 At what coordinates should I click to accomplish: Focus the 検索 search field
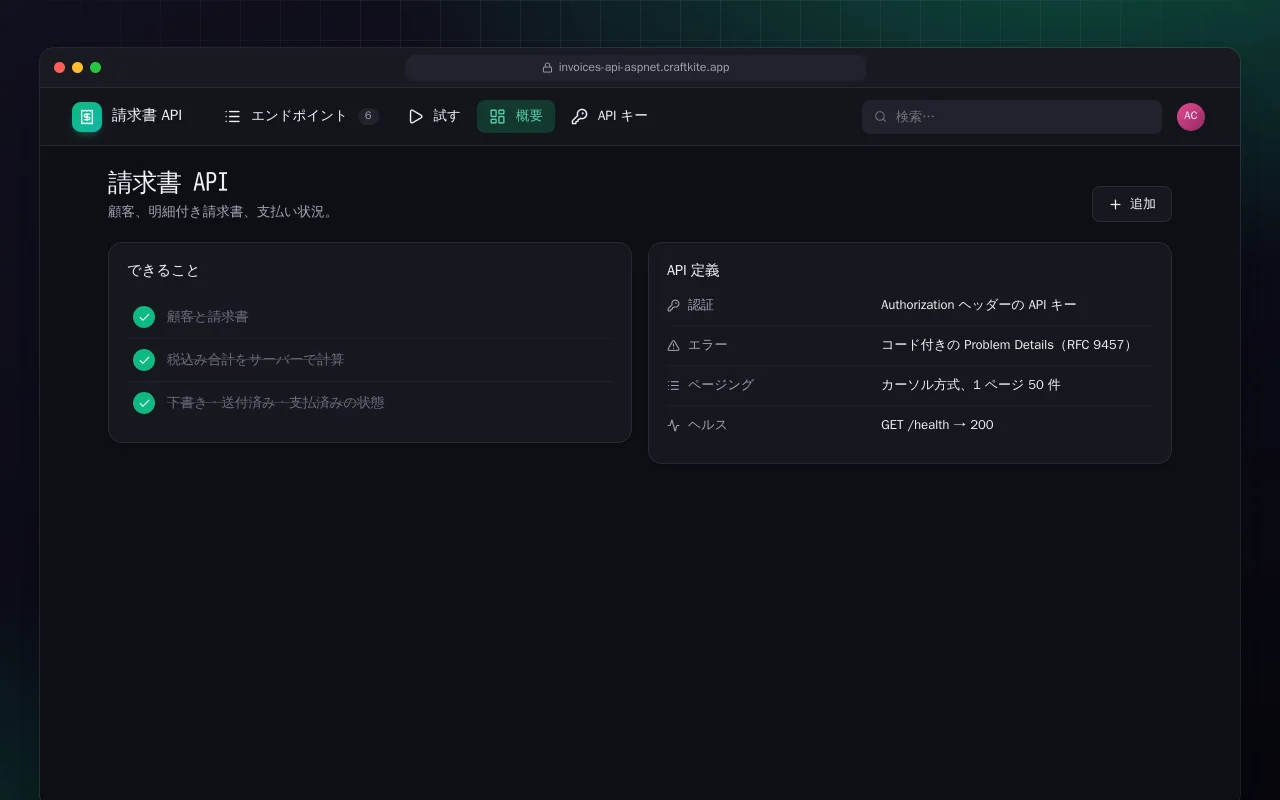click(x=1012, y=117)
